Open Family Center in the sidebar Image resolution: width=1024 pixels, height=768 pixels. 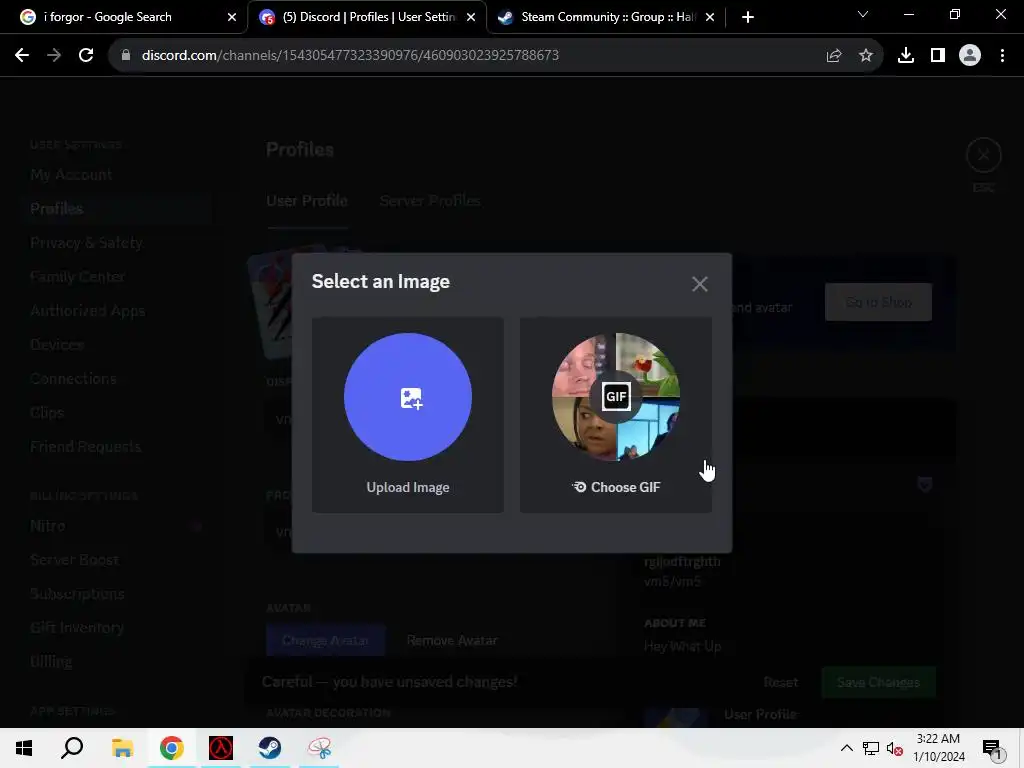point(78,276)
